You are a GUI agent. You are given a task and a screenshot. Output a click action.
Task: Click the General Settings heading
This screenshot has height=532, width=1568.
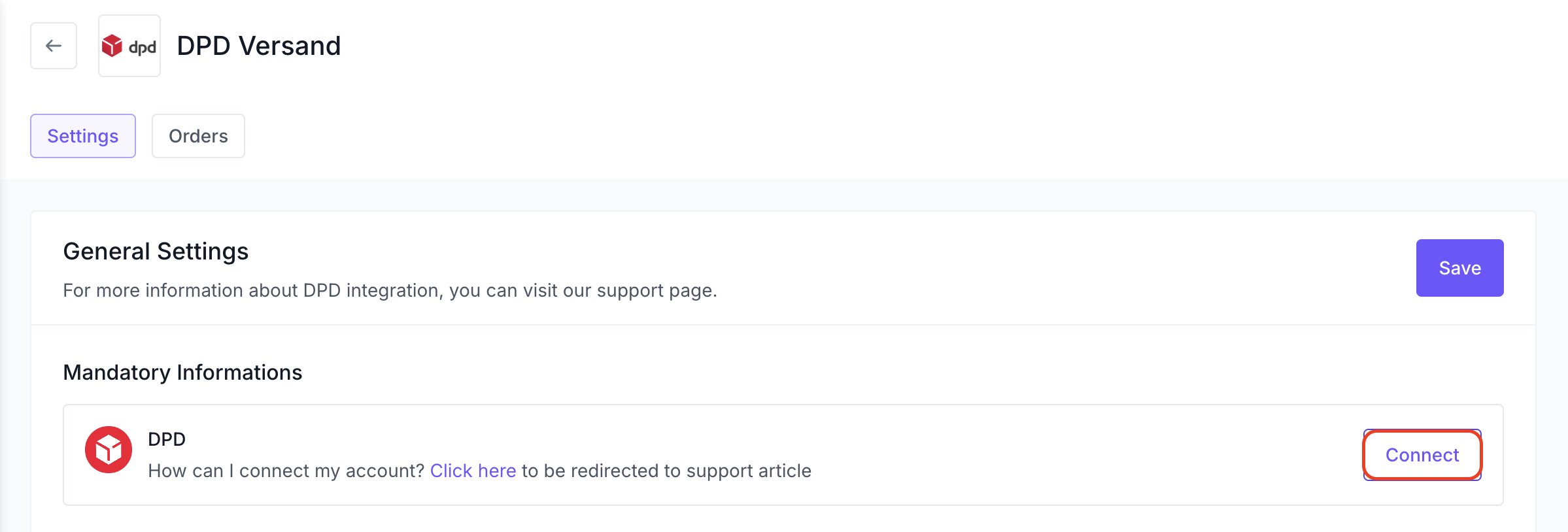(156, 251)
